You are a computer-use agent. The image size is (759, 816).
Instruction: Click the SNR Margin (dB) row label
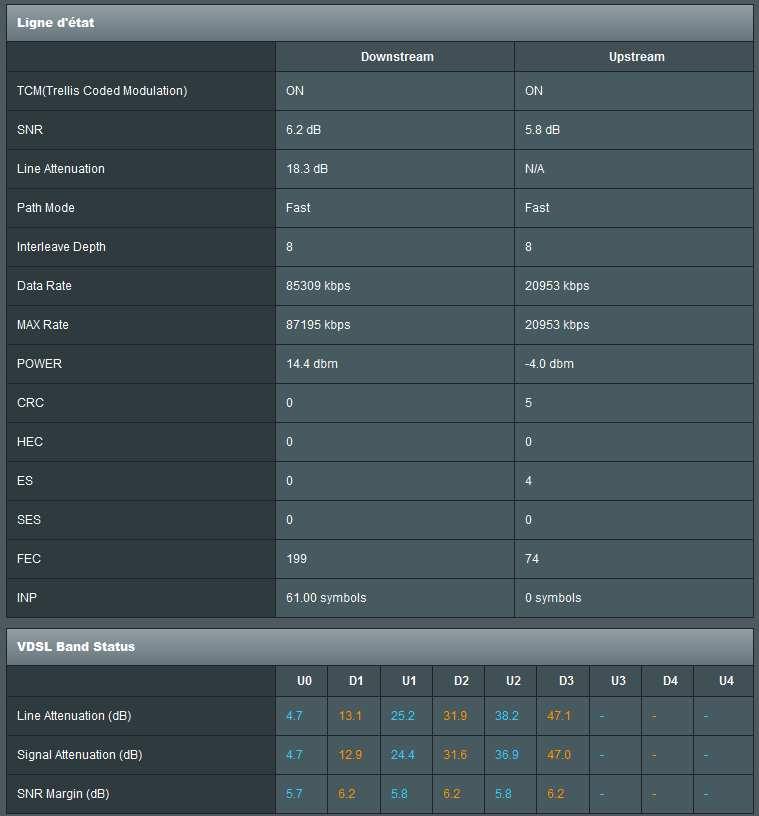[x=63, y=794]
